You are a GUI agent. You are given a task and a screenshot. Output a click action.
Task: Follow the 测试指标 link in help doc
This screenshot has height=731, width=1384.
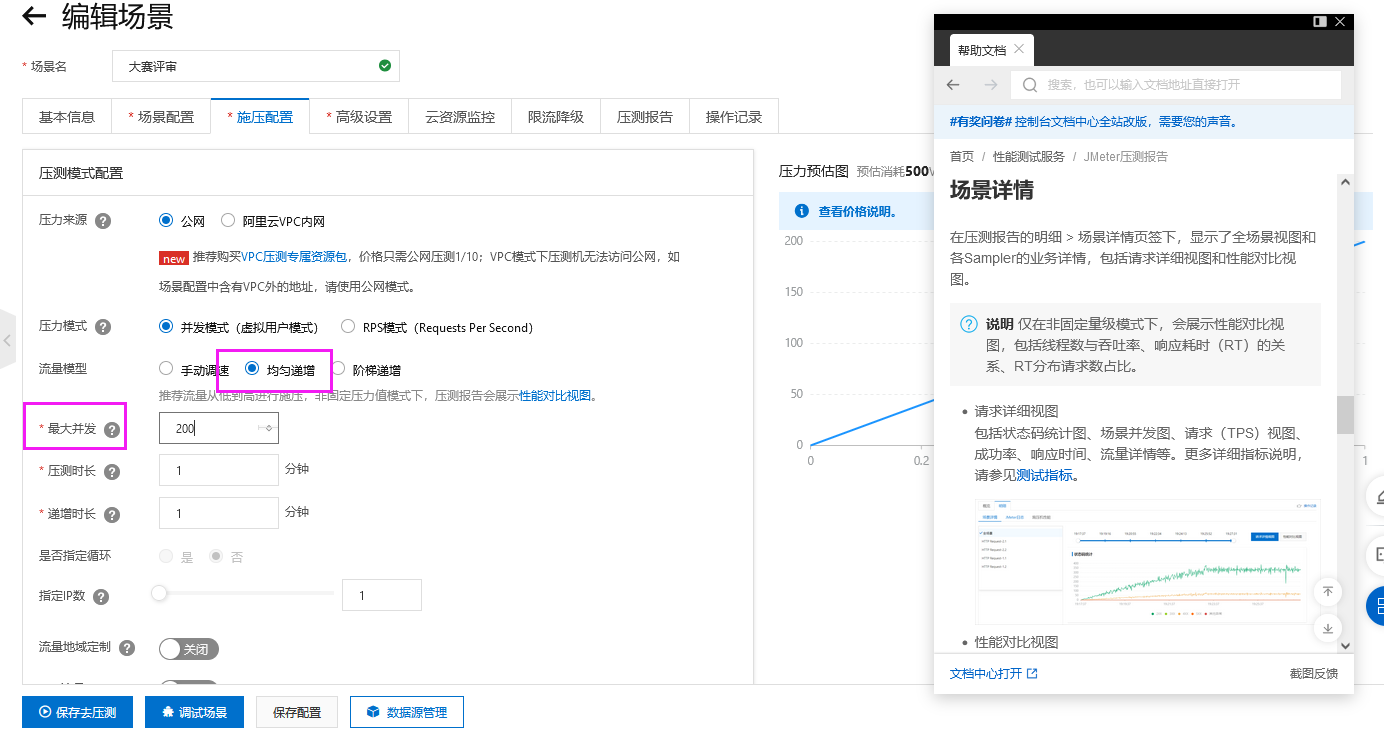click(x=1044, y=475)
